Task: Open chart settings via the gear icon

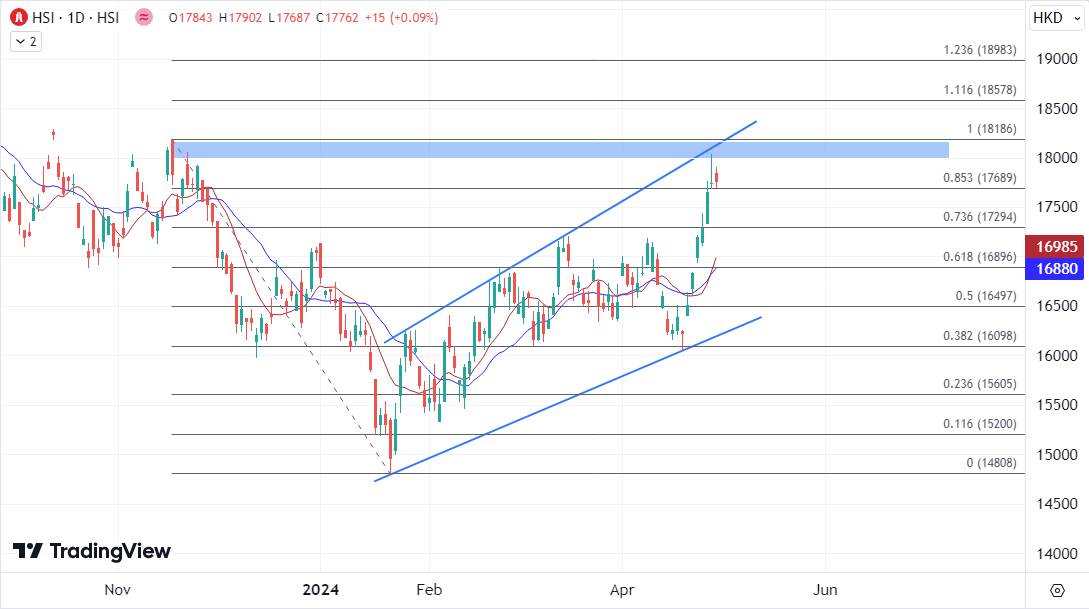Action: point(1057,589)
